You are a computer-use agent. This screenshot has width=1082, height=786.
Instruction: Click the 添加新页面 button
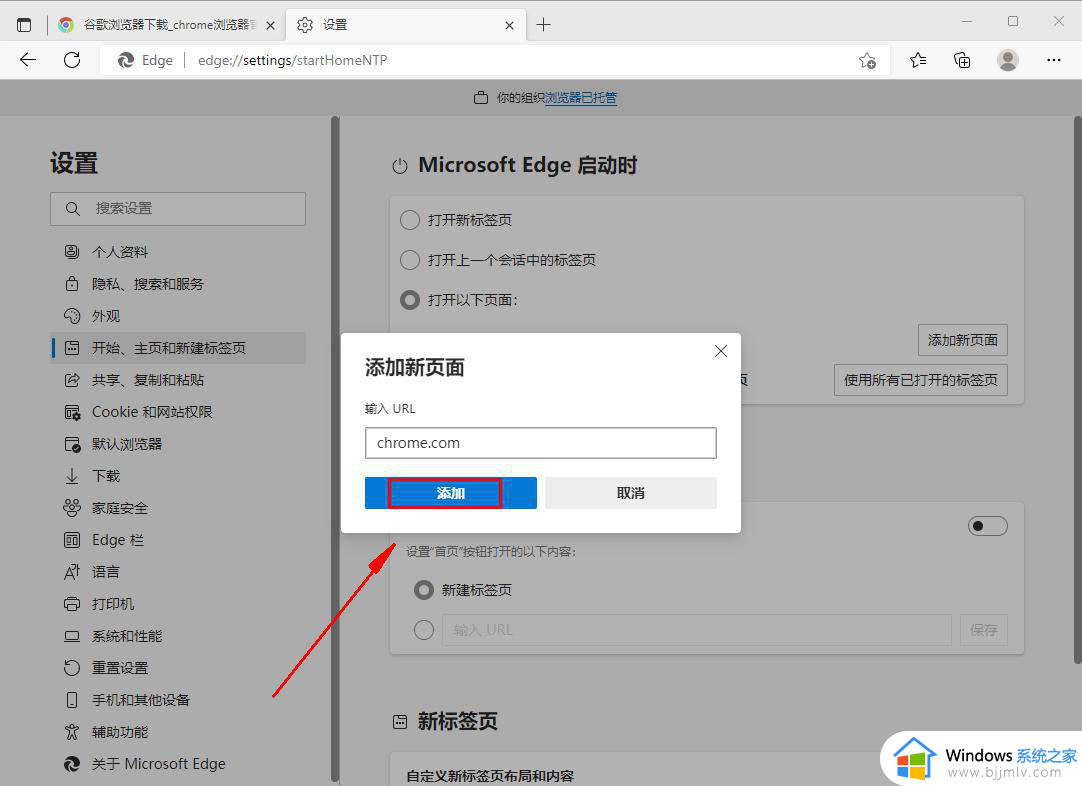pos(963,340)
